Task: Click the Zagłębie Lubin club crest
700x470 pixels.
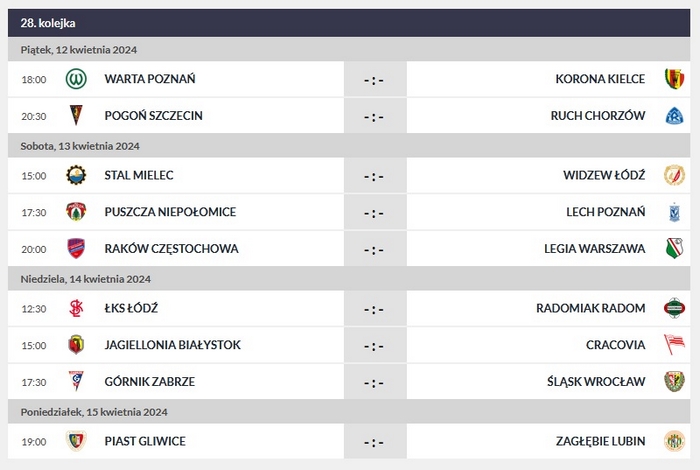Action: pyautogui.click(x=674, y=440)
